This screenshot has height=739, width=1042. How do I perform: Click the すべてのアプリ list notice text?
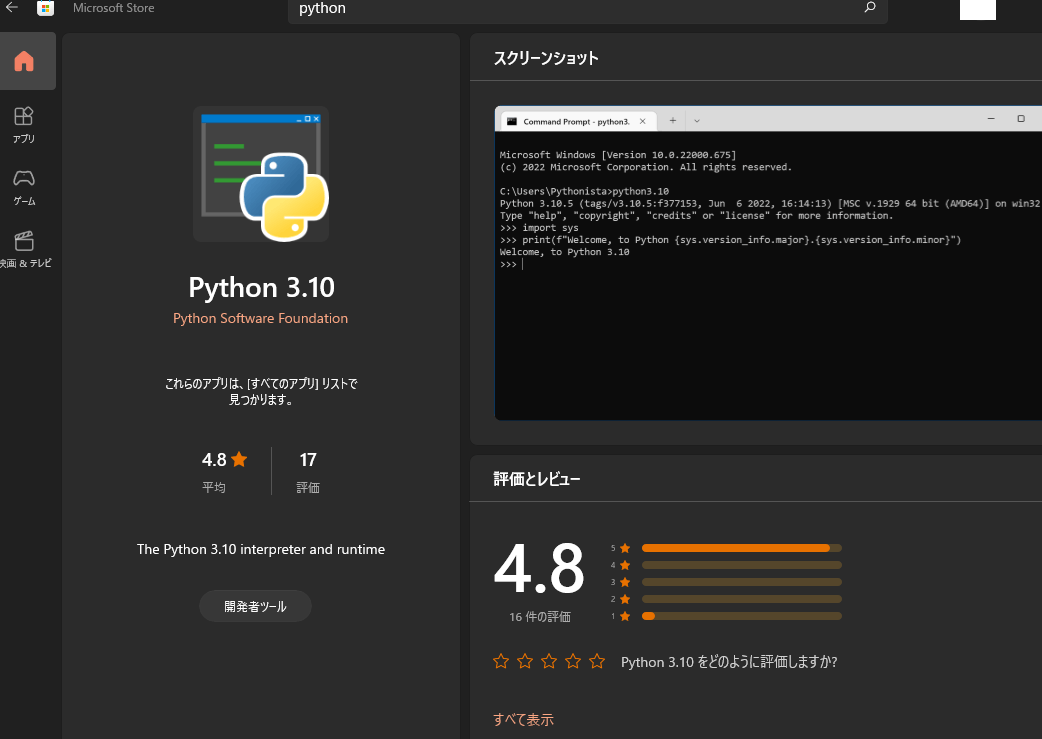tap(261, 391)
